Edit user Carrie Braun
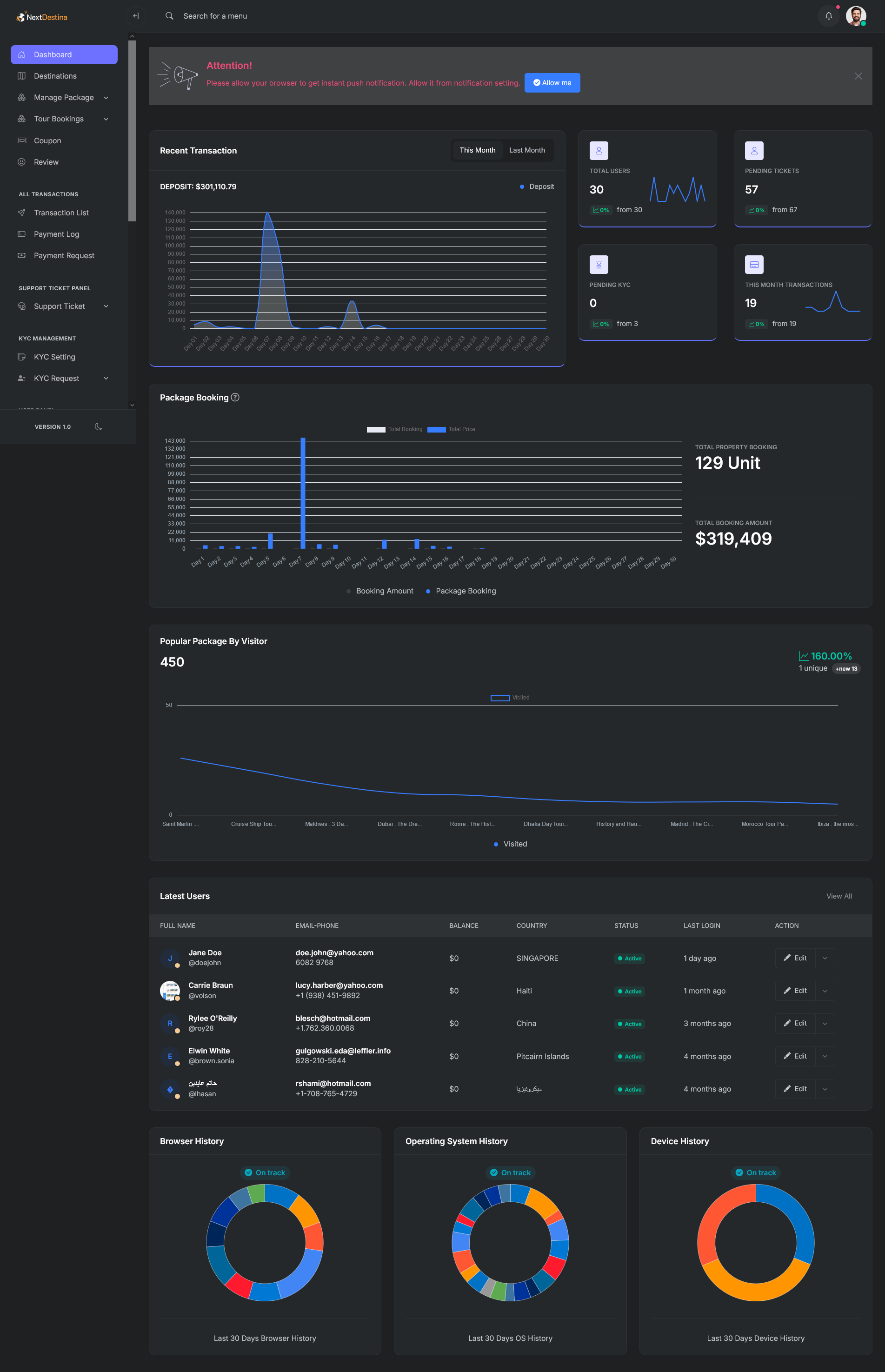Image resolution: width=885 pixels, height=1372 pixels. 795,991
